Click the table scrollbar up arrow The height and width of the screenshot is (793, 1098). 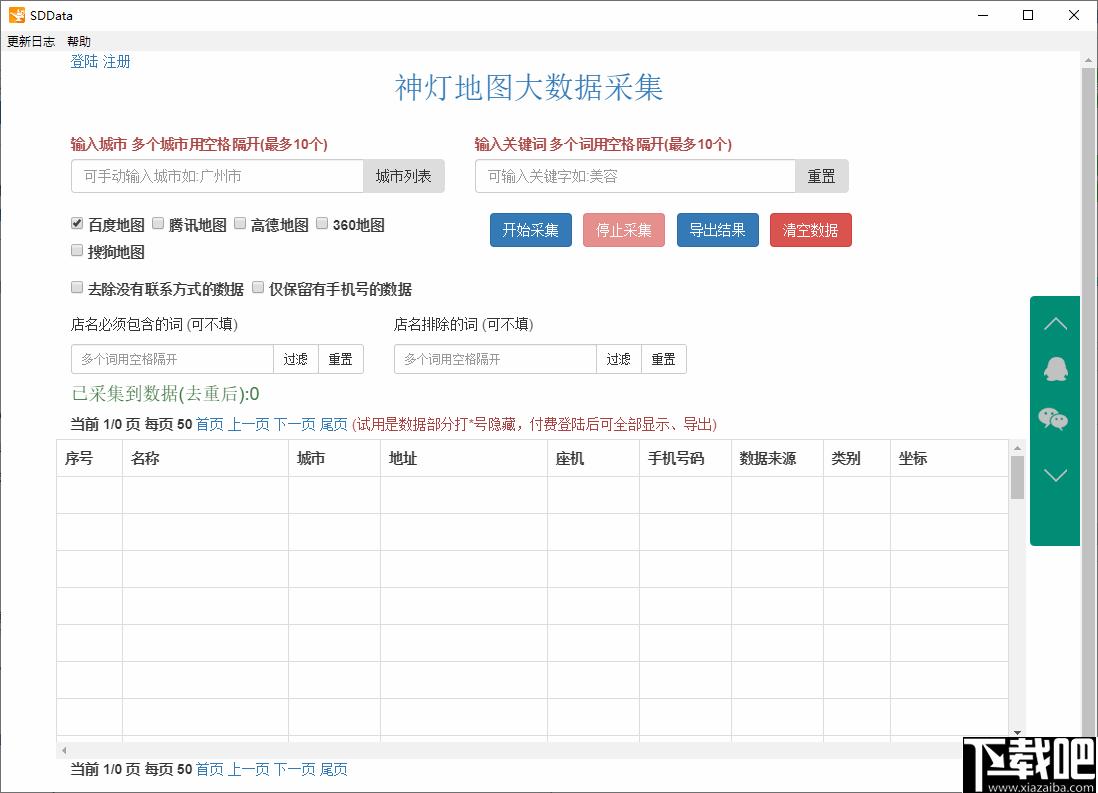point(1017,448)
